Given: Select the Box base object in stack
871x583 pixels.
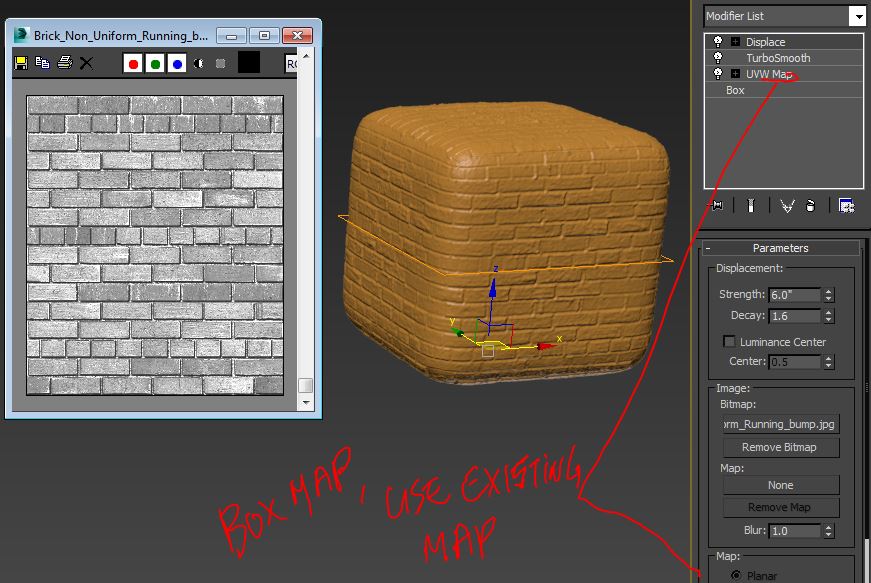Looking at the screenshot, I should tap(735, 91).
